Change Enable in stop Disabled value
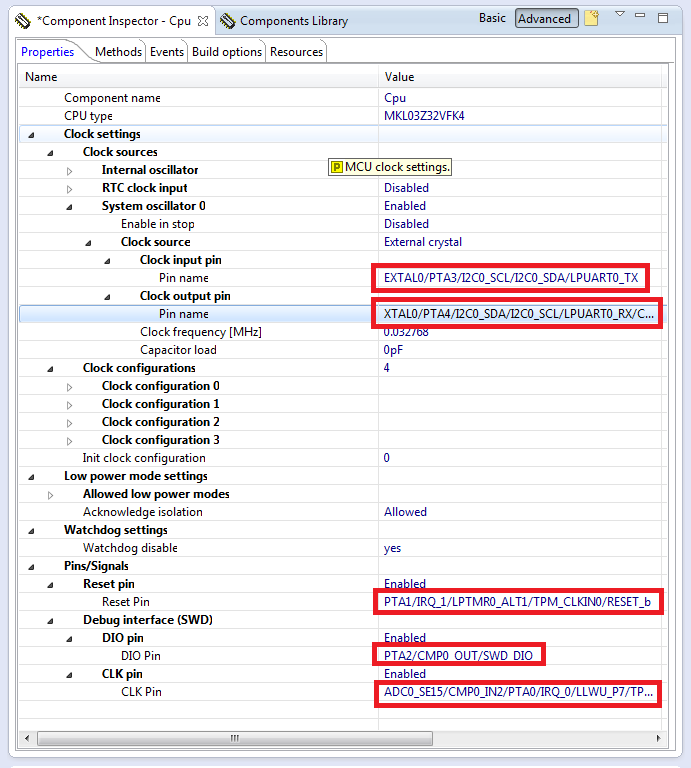 tap(406, 224)
